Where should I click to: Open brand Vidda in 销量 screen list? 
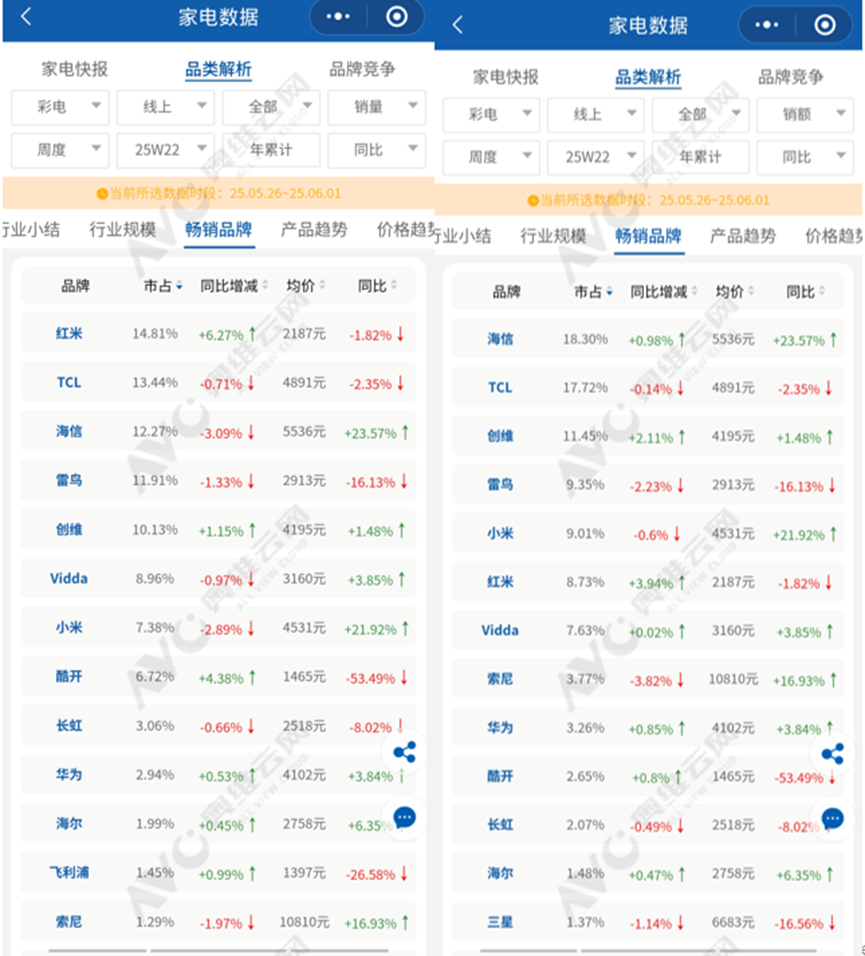69,579
